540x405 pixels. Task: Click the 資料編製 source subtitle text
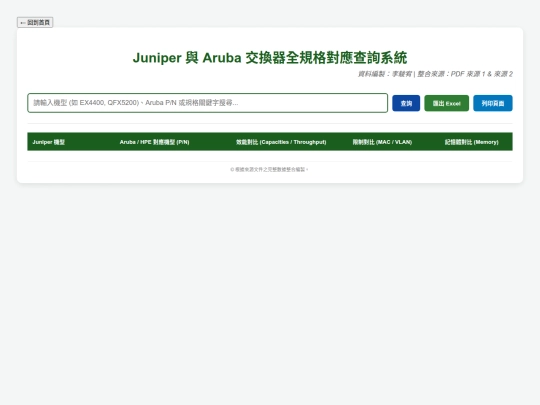pyautogui.click(x=435, y=74)
